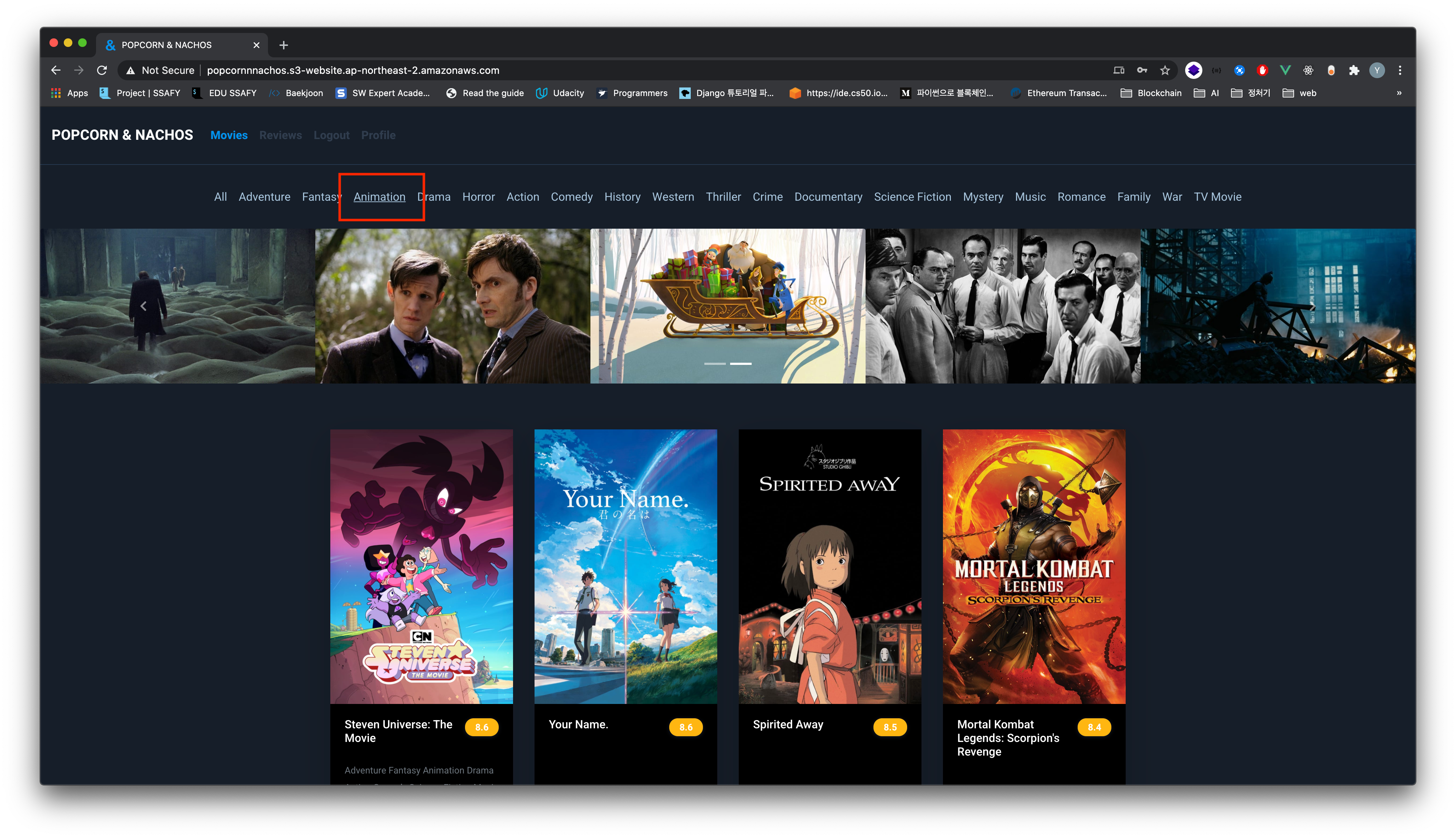Open the Chrome three-dot menu
Image resolution: width=1456 pixels, height=838 pixels.
pos(1400,70)
